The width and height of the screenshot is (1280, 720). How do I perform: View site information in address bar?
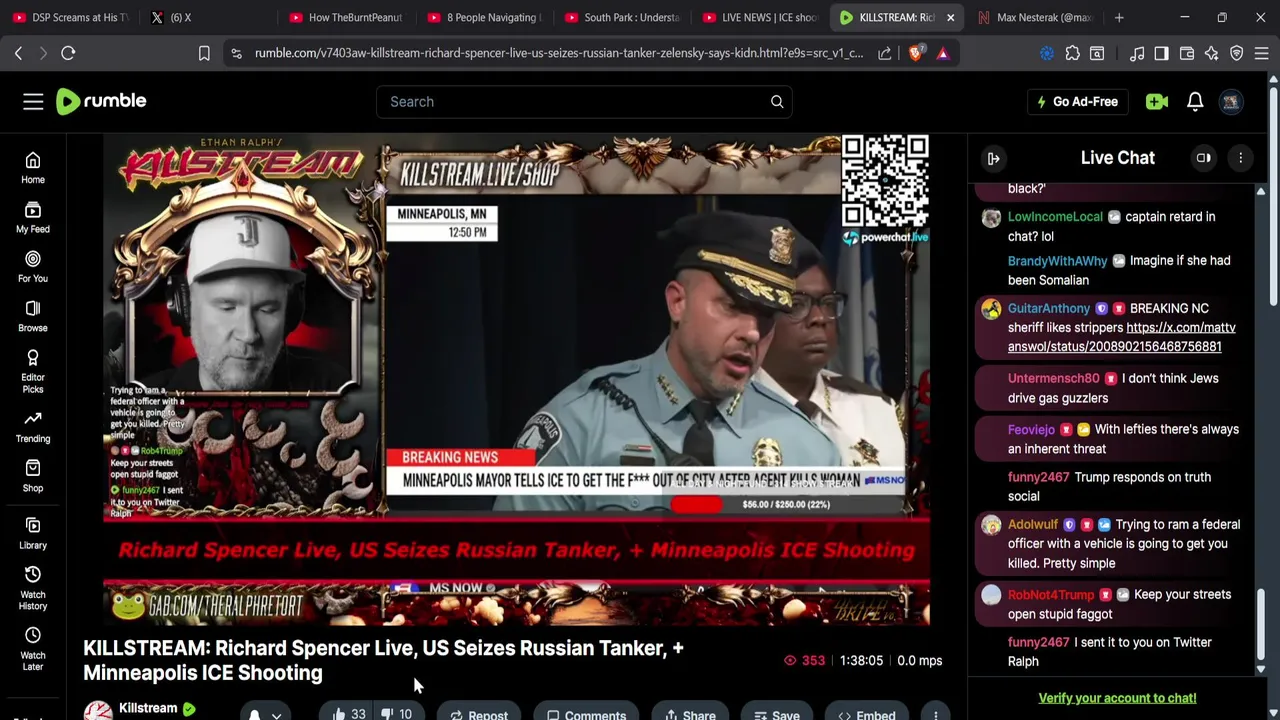[x=236, y=53]
